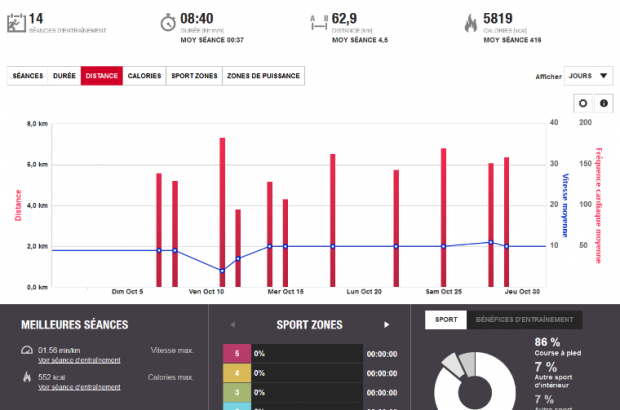This screenshot has height=410, width=620.
Task: Show the Bénéfices d'entraînement tab
Action: click(523, 320)
